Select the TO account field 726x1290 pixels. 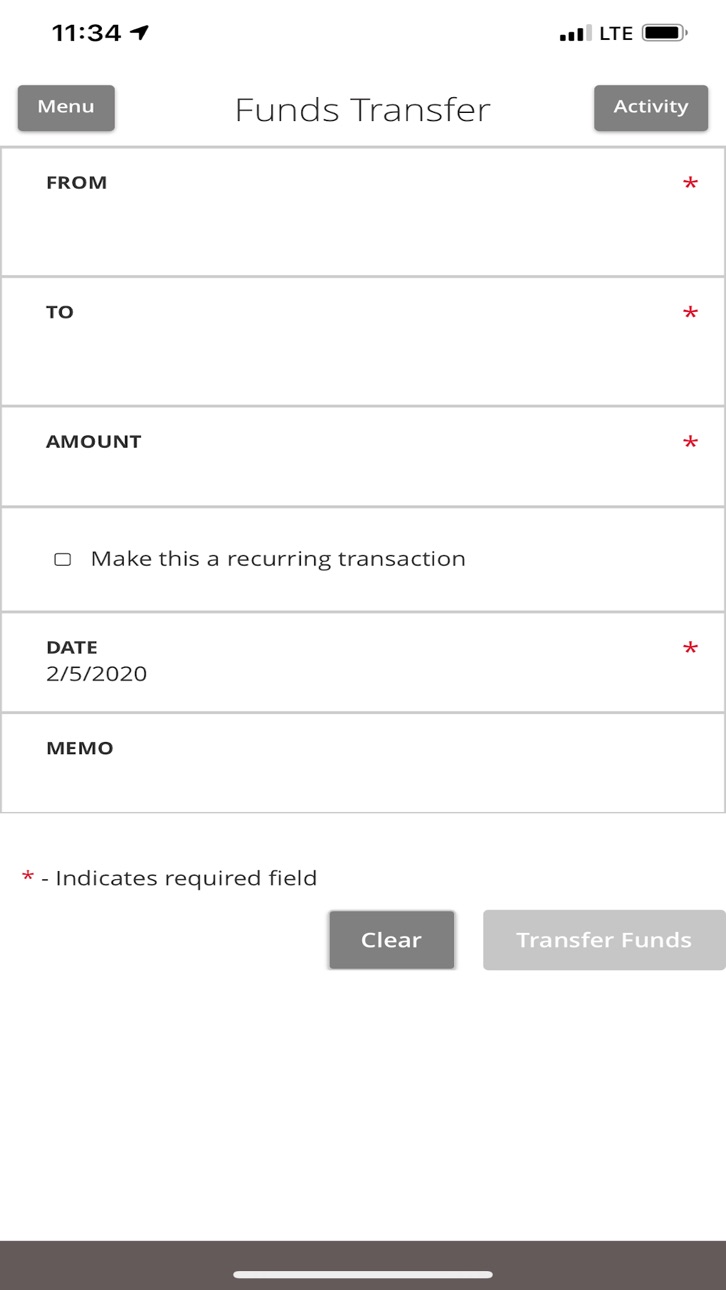[x=363, y=341]
